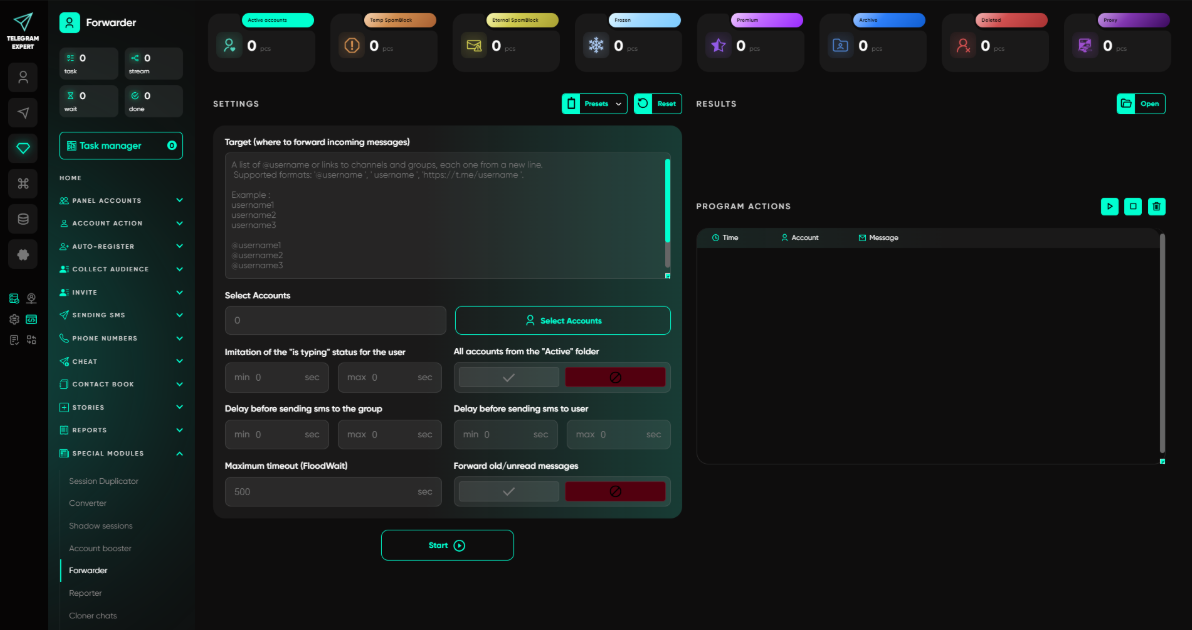Expand the Sending SMS menu
Image resolution: width=1192 pixels, height=630 pixels.
[x=121, y=315]
